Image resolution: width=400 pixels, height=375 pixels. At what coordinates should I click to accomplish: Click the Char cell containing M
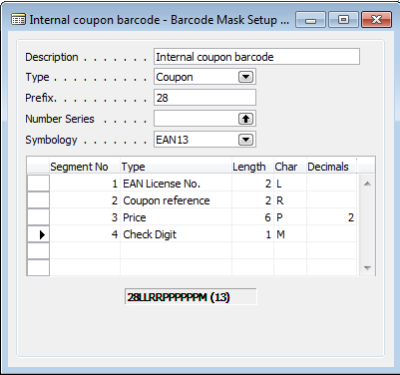pyautogui.click(x=290, y=234)
